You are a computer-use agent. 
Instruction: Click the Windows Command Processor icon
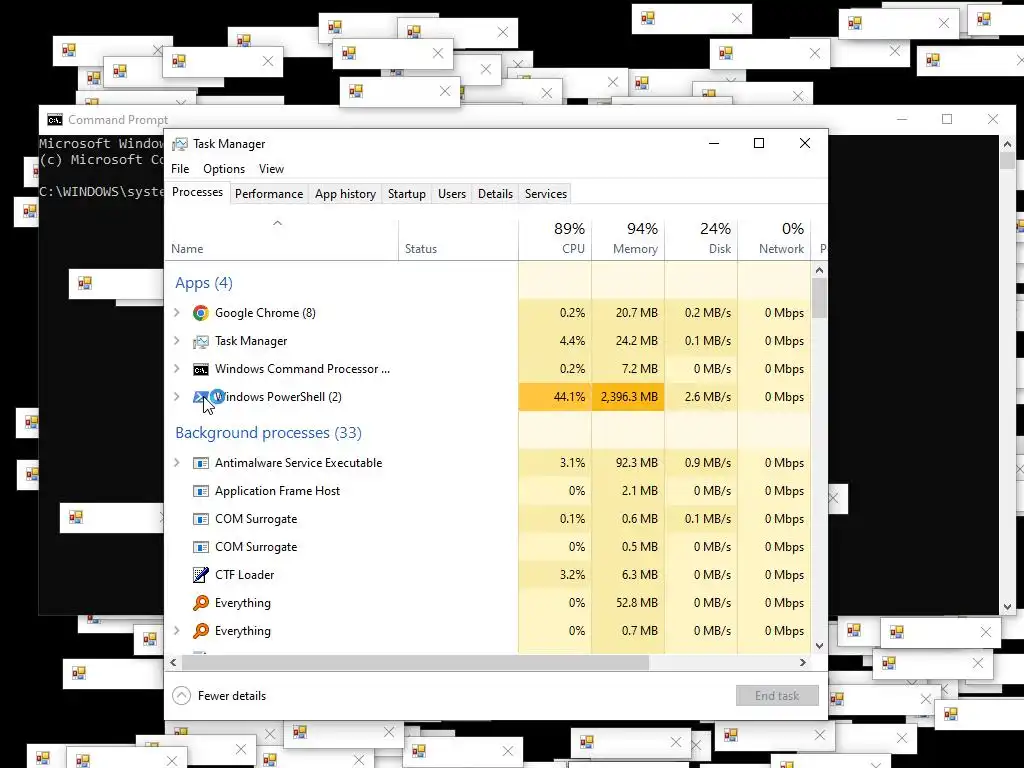200,370
